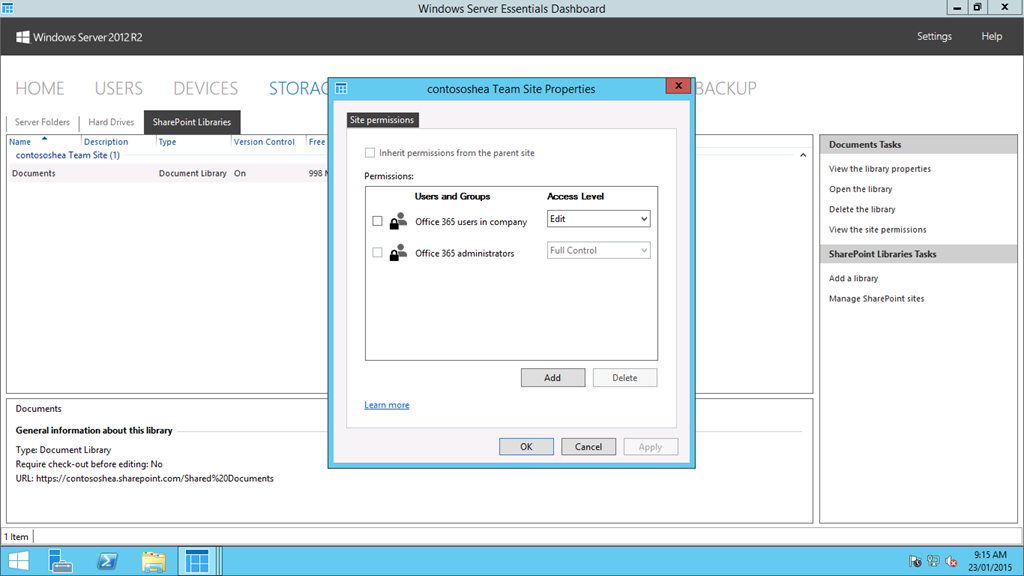Screen dimensions: 1024x576
Task: Click the Office 365 administrators group icon
Action: 398,253
